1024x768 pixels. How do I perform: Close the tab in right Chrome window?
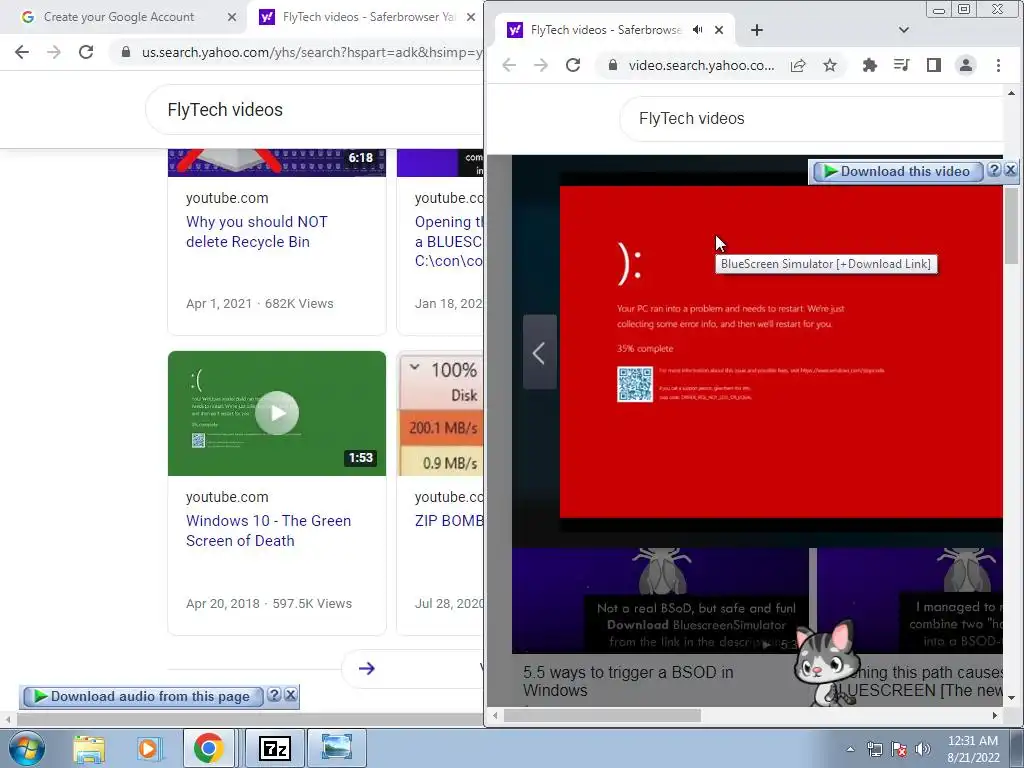coord(719,30)
